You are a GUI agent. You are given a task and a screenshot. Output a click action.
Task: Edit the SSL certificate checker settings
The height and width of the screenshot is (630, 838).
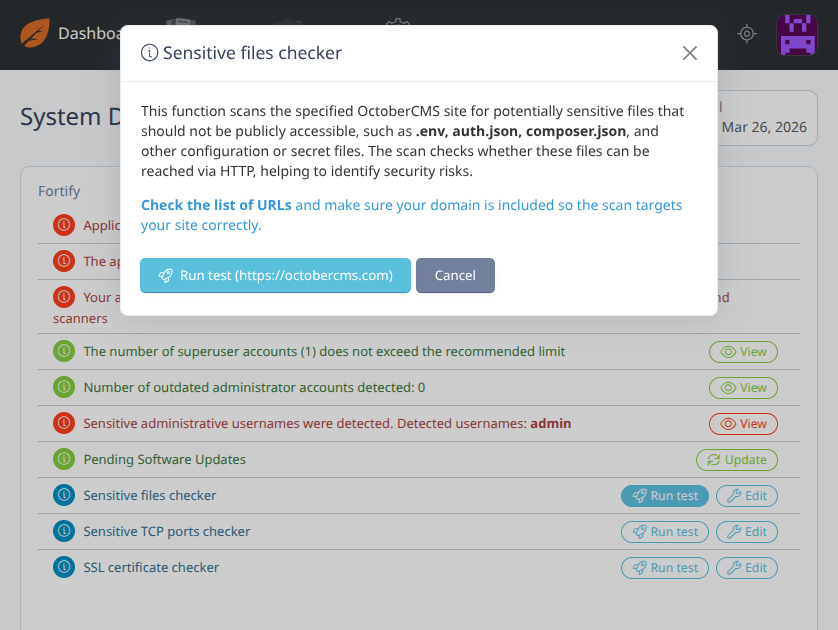[747, 568]
